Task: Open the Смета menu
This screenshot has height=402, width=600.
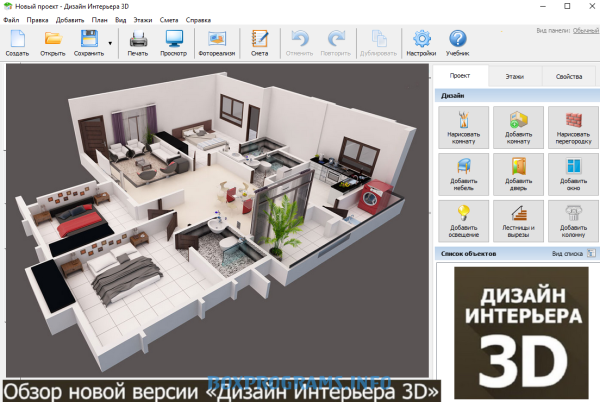Action: tap(169, 20)
